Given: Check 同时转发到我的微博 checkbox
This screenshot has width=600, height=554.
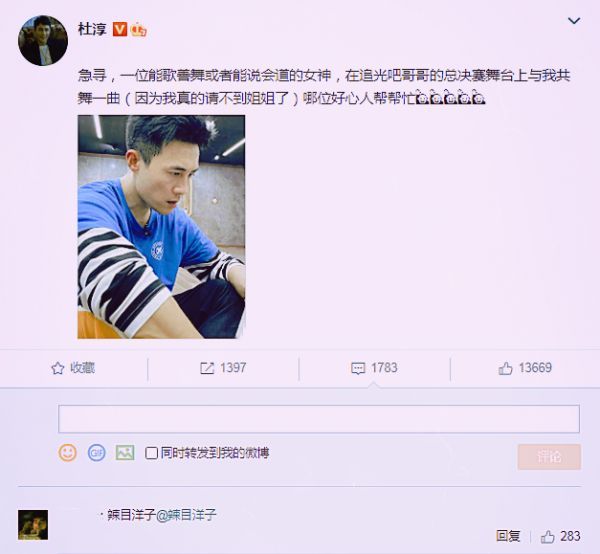Looking at the screenshot, I should (x=151, y=453).
